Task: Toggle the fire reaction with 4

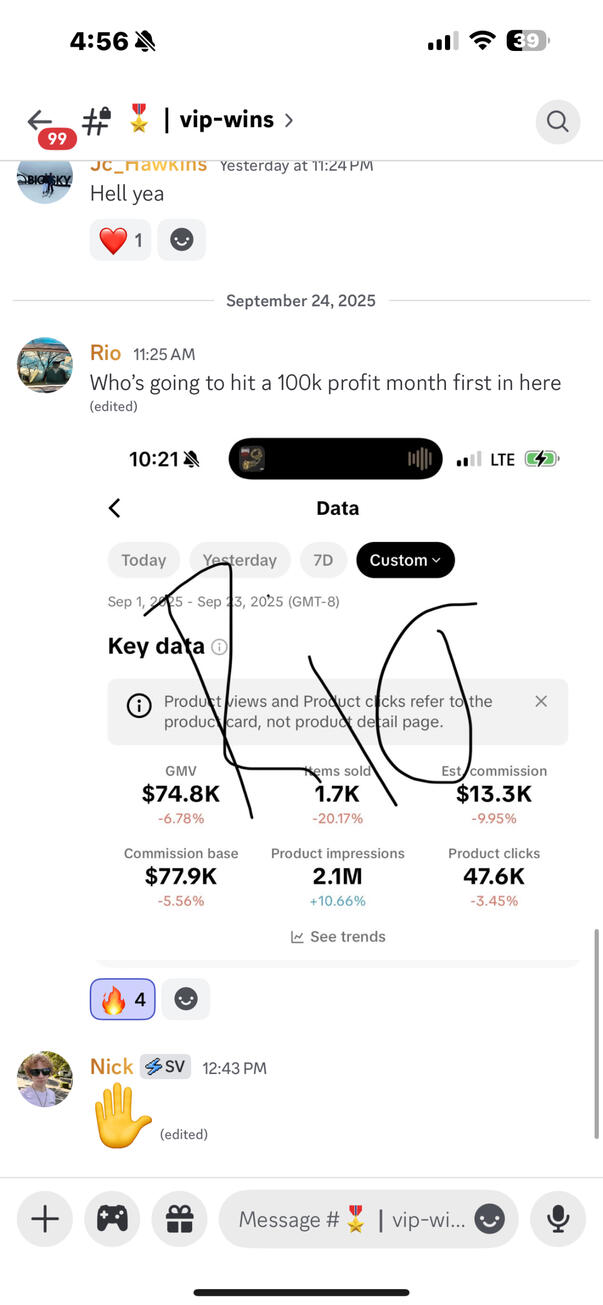Action: (x=123, y=998)
